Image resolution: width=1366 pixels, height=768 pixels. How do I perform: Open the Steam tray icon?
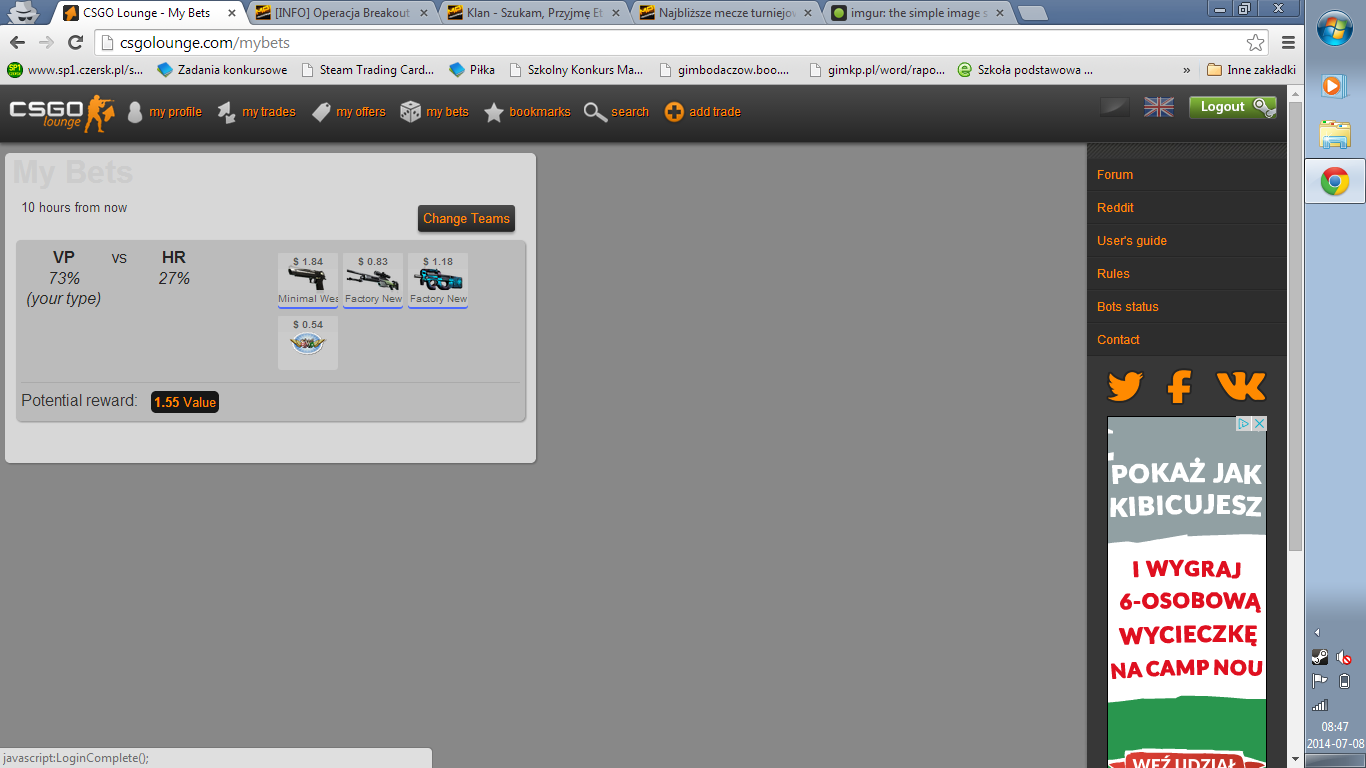(x=1320, y=658)
